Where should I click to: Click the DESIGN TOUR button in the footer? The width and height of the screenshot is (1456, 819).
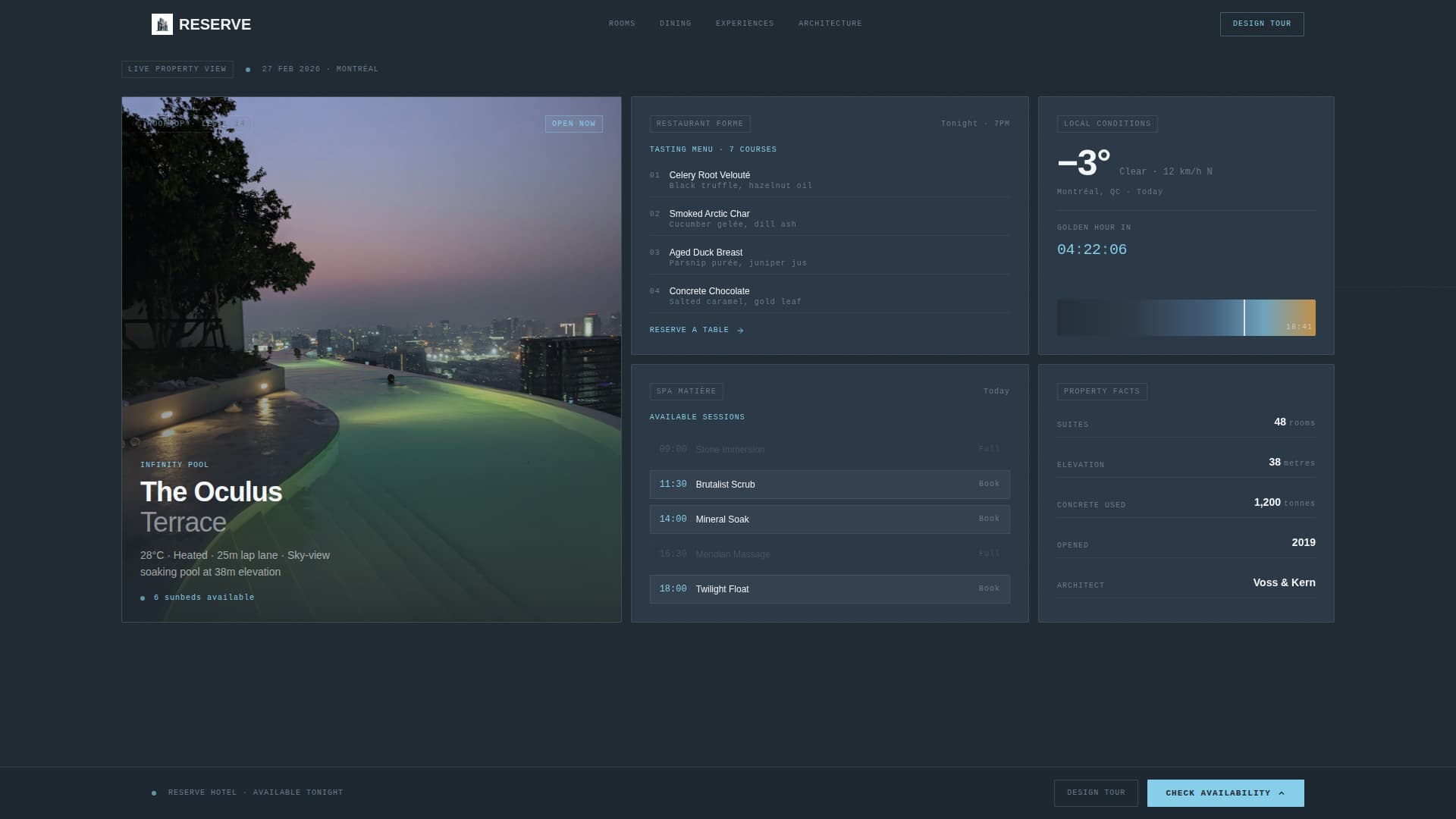click(1095, 792)
